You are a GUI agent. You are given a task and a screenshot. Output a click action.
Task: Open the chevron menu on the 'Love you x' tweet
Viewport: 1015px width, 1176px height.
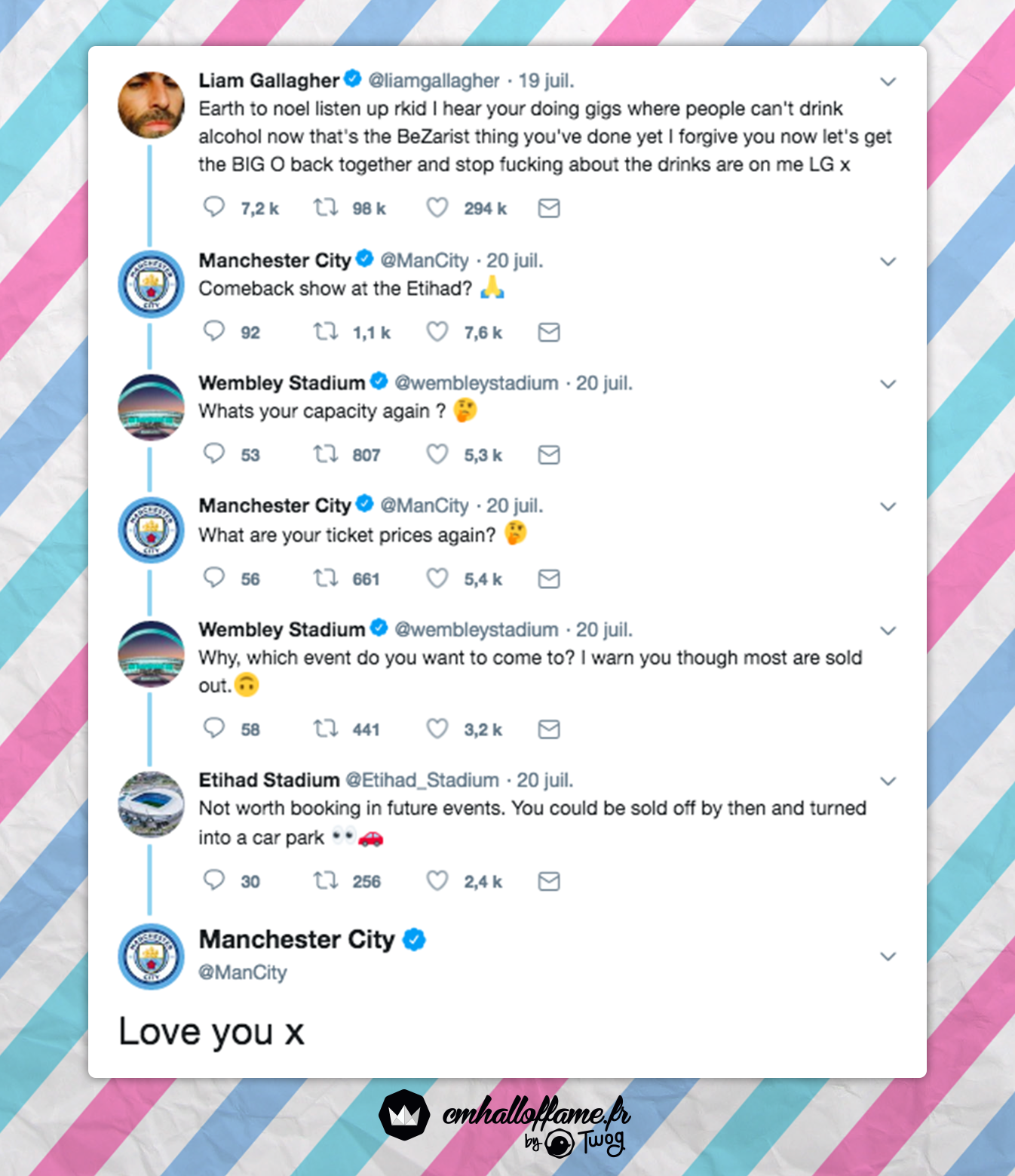[888, 956]
